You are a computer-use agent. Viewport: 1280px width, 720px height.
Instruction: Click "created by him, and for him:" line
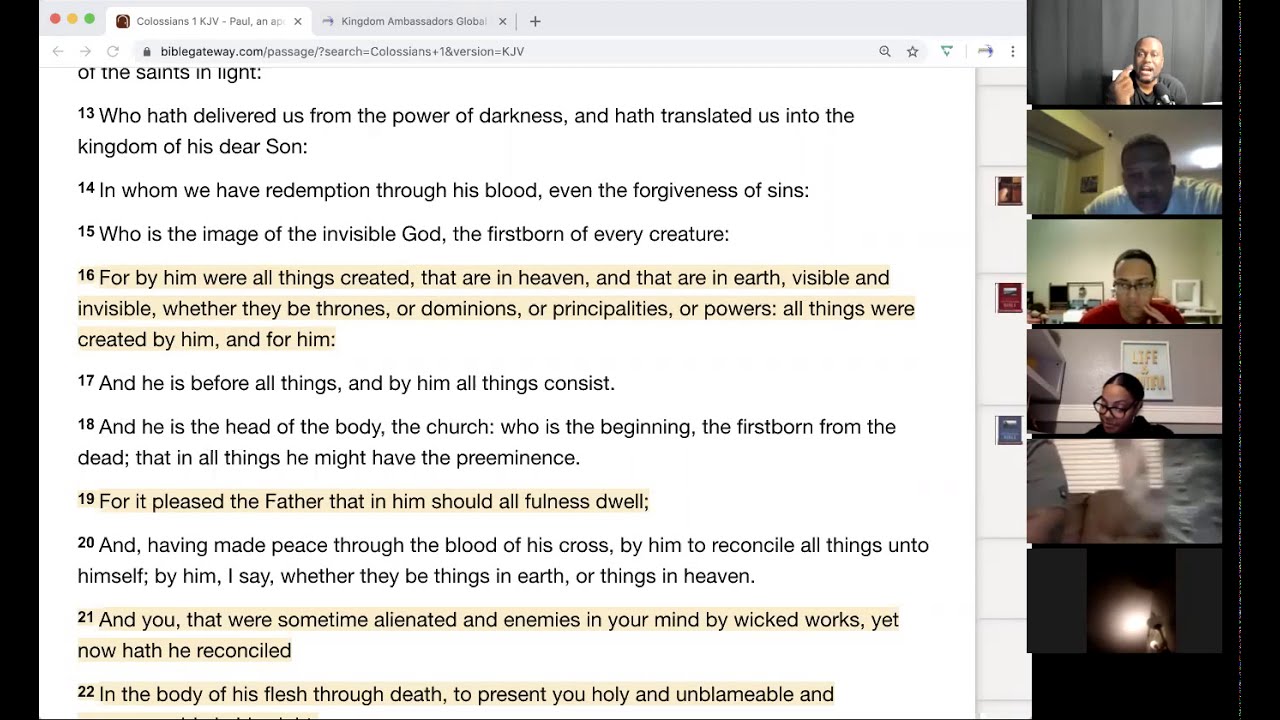[x=207, y=340]
